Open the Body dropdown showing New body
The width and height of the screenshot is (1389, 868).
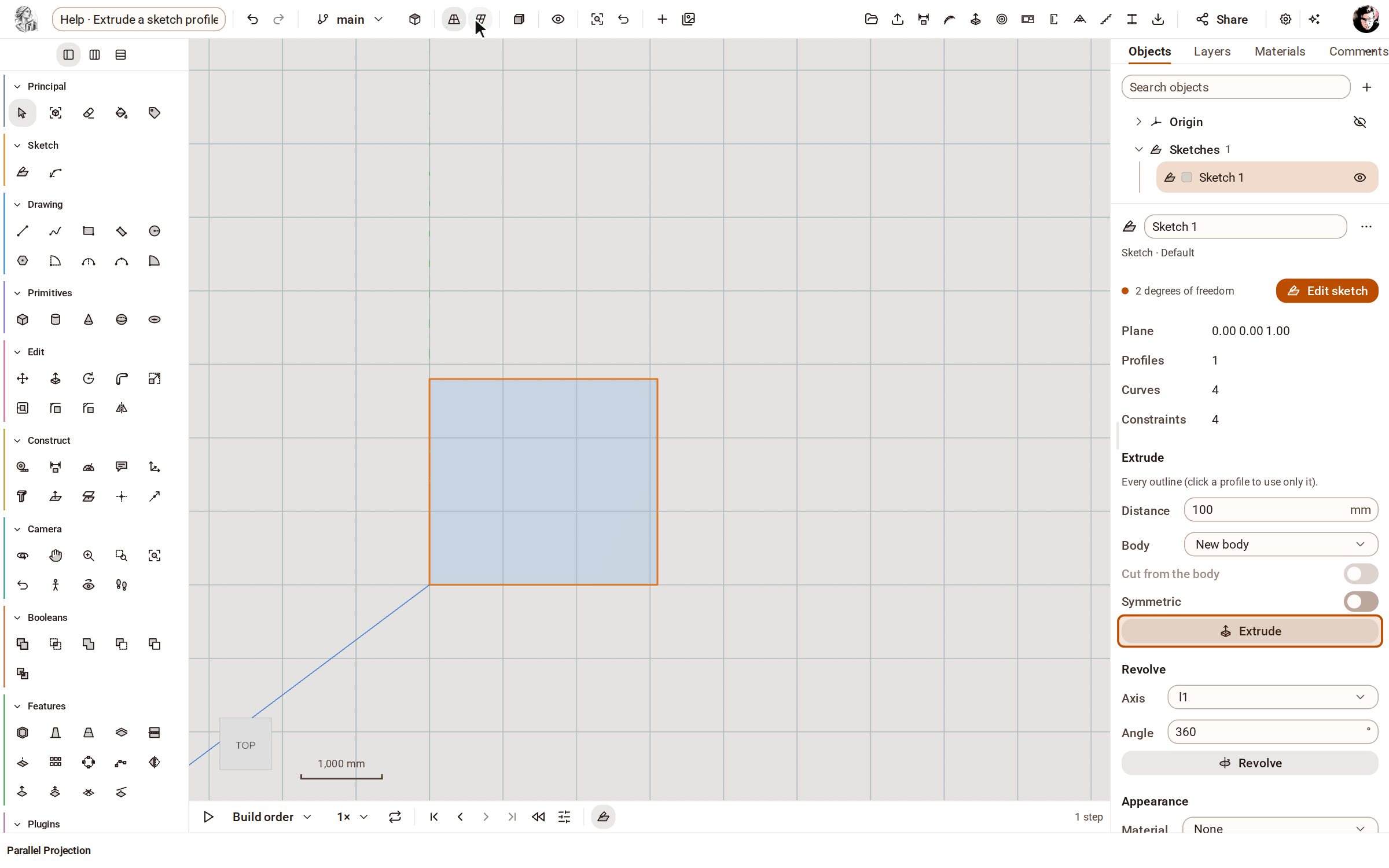pos(1281,545)
